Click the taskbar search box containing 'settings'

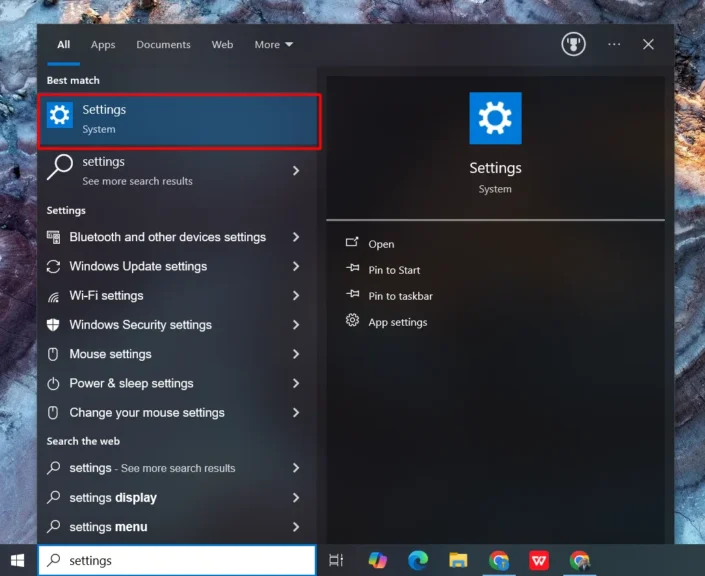(x=177, y=560)
